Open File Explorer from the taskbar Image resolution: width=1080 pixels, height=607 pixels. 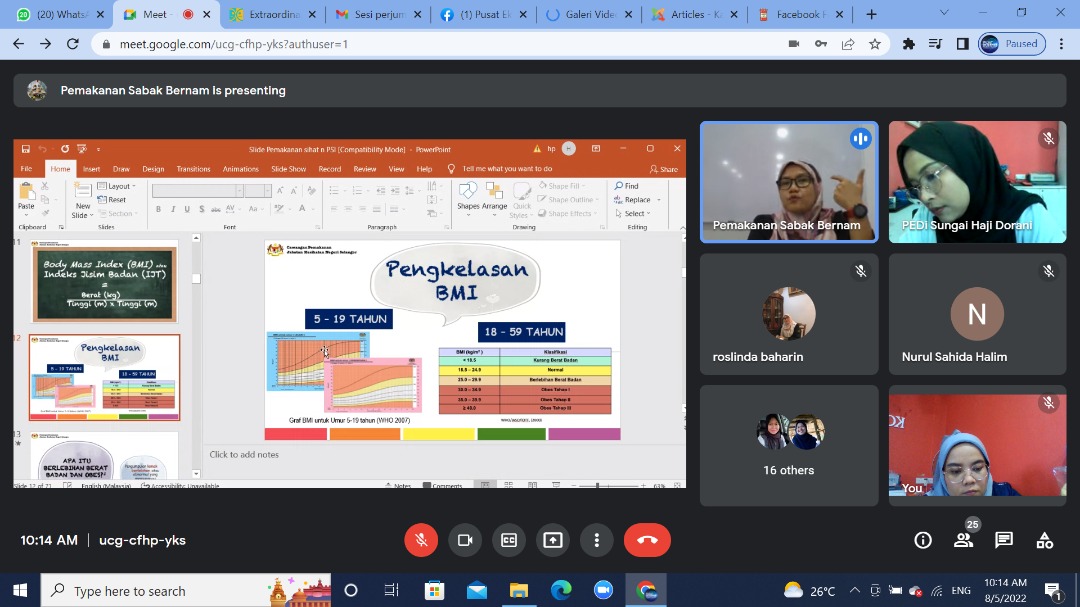click(x=518, y=590)
